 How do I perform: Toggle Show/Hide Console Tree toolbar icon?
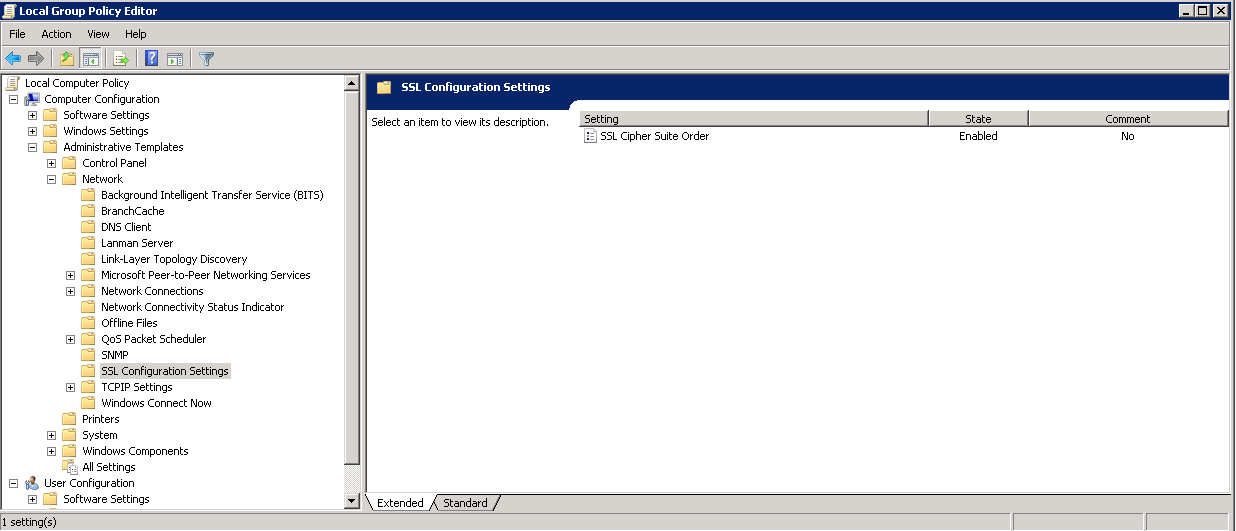click(90, 59)
